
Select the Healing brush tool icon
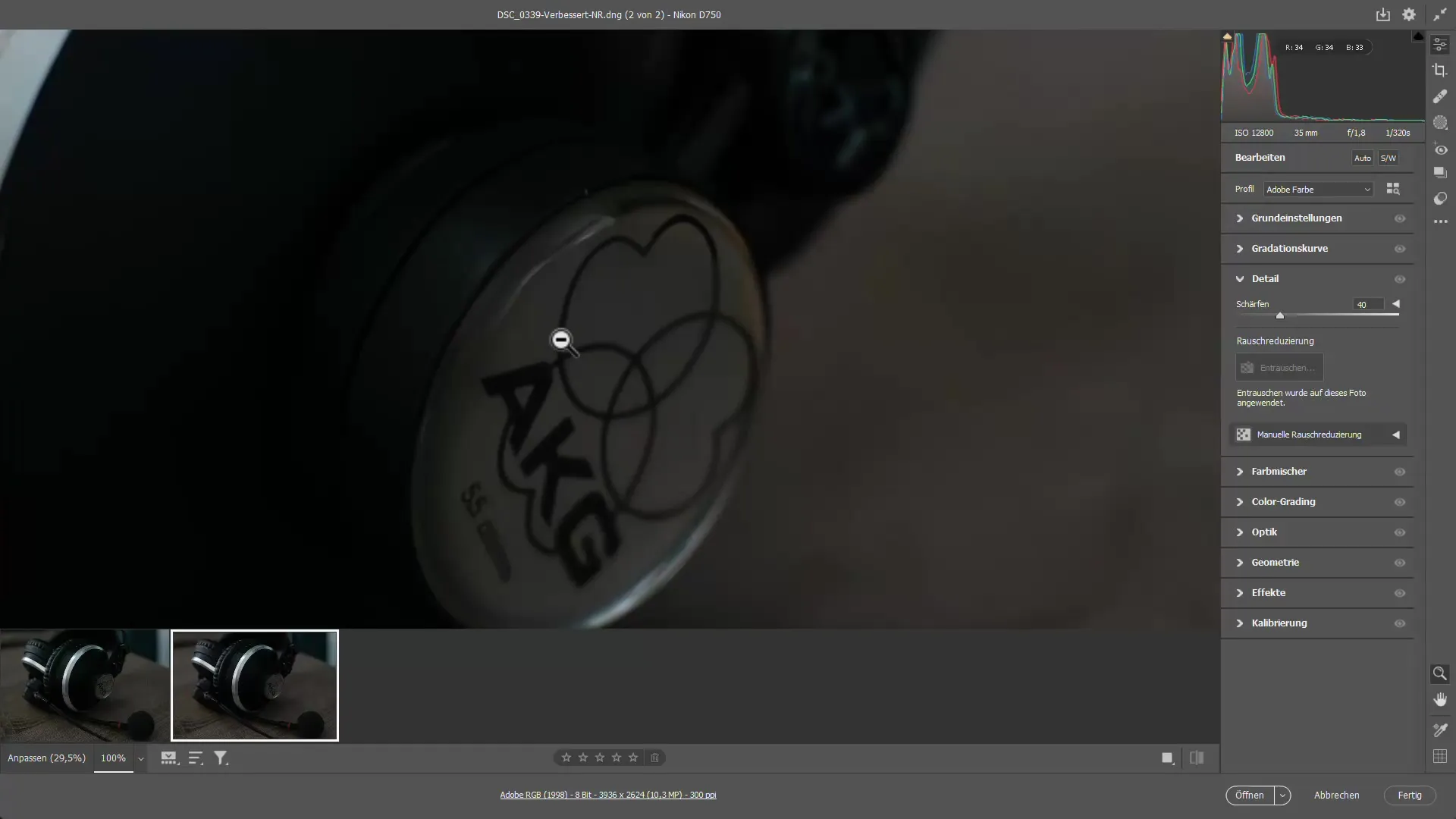(x=1440, y=96)
